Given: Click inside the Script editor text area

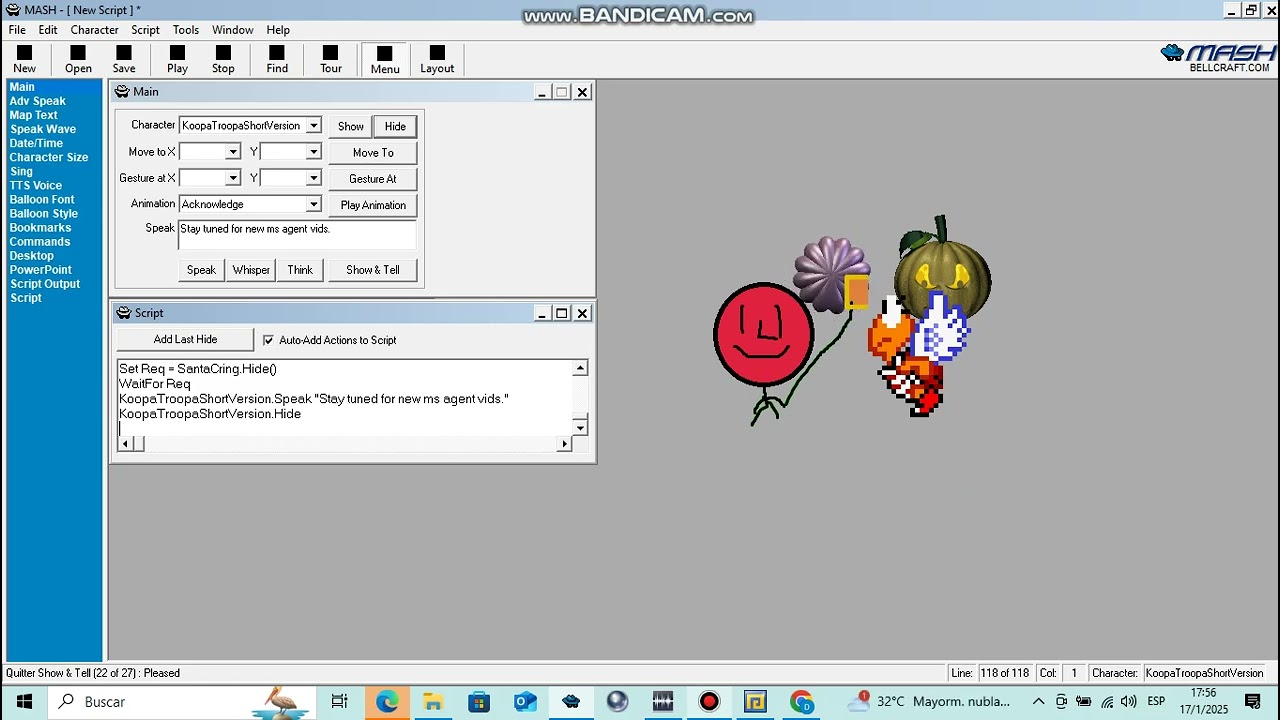Looking at the screenshot, I should point(345,398).
